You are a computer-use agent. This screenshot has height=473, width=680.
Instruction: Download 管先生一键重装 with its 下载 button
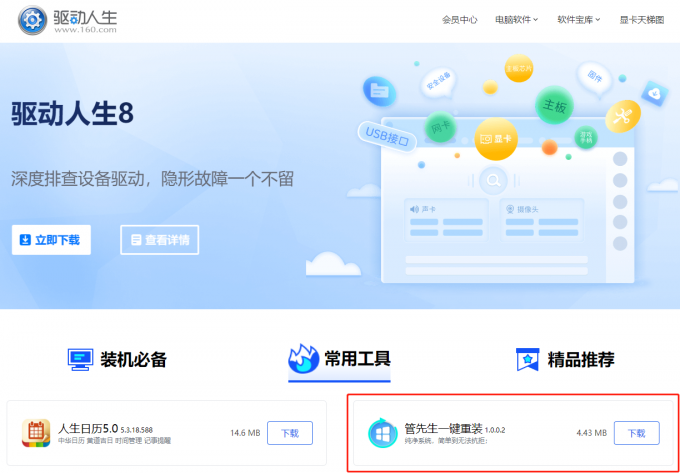[637, 433]
